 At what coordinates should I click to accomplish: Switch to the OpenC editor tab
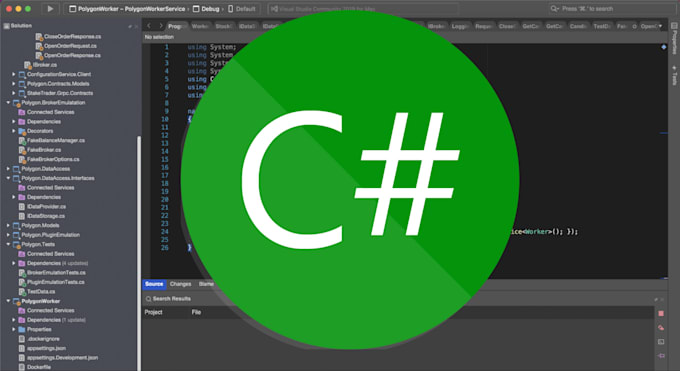(x=649, y=26)
